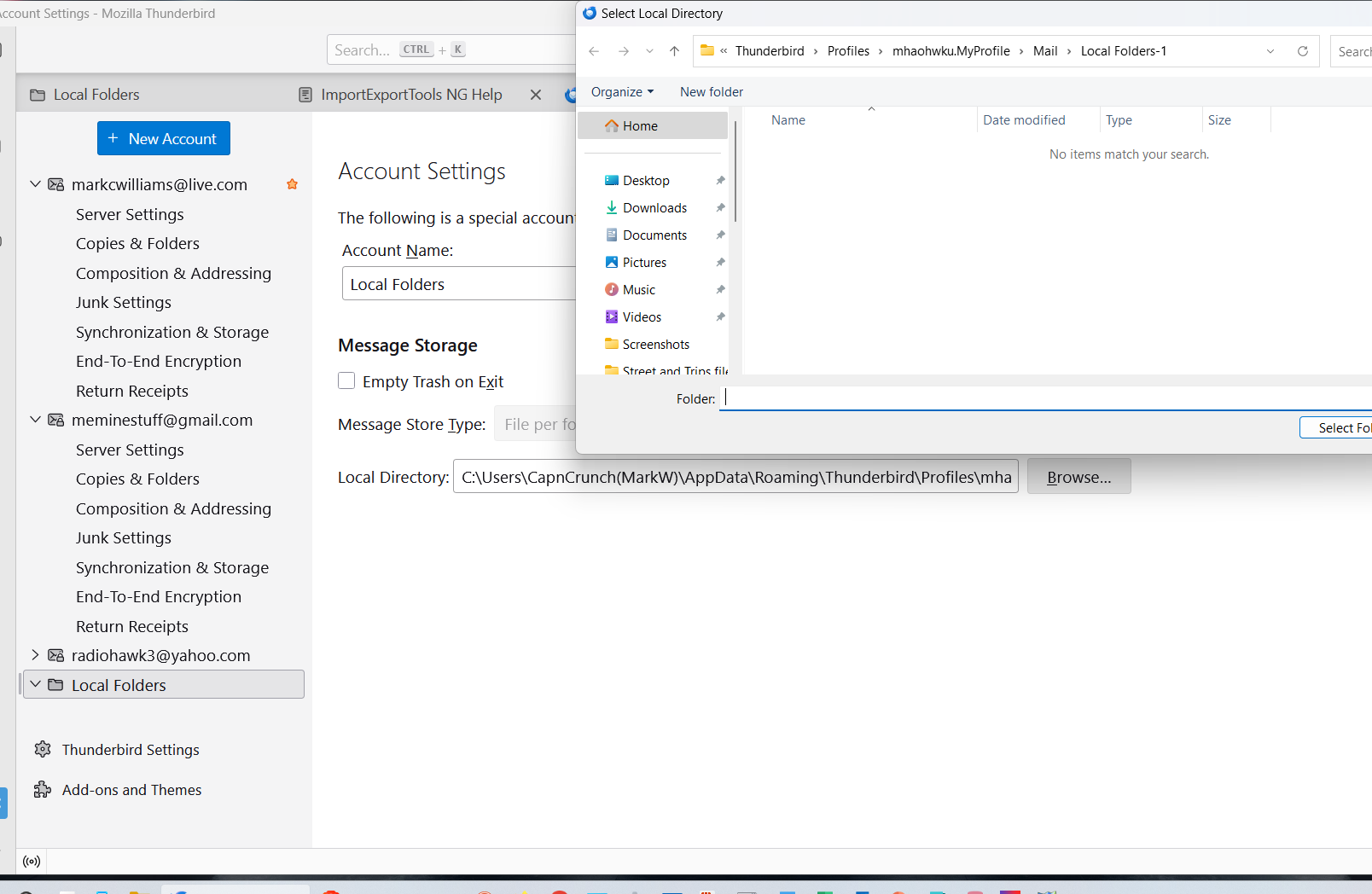The width and height of the screenshot is (1372, 894).
Task: Sort files by Date modified column
Action: click(x=1024, y=120)
